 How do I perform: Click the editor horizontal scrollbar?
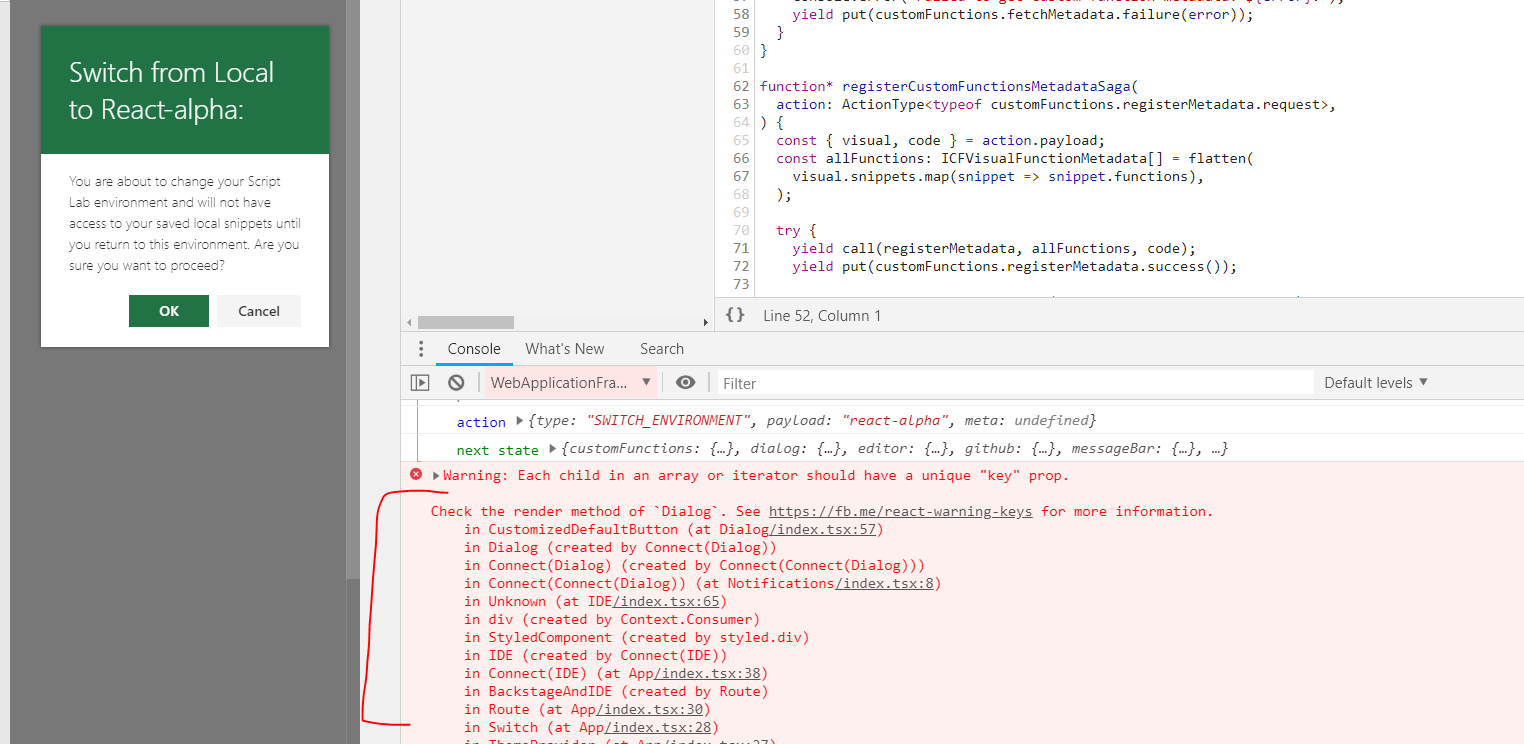(464, 321)
